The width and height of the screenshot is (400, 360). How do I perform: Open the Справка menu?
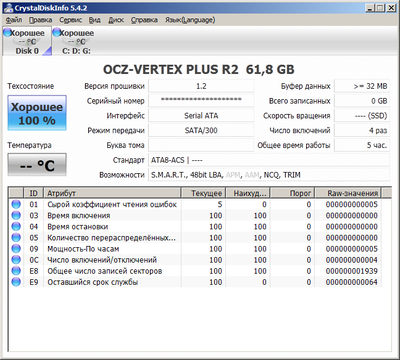click(144, 20)
